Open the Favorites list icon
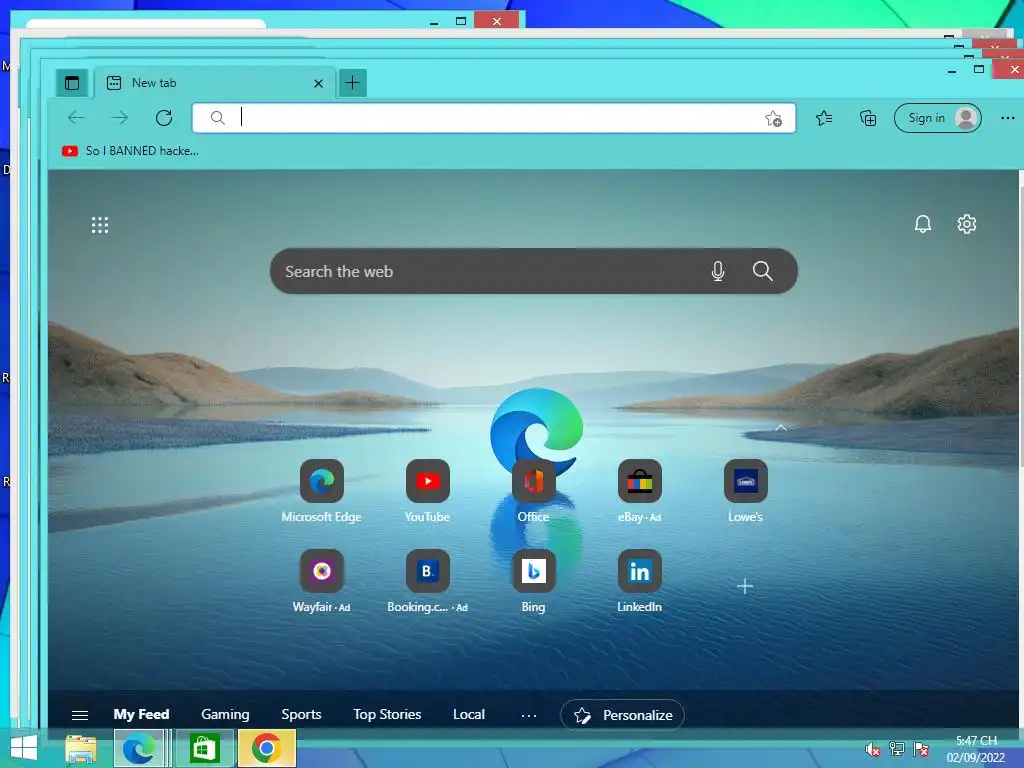 pyautogui.click(x=824, y=118)
